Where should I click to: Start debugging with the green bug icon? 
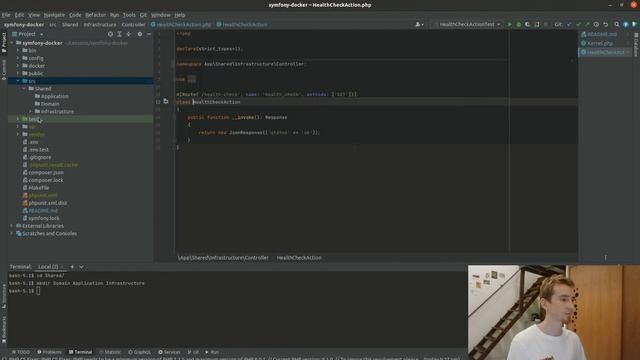click(518, 24)
